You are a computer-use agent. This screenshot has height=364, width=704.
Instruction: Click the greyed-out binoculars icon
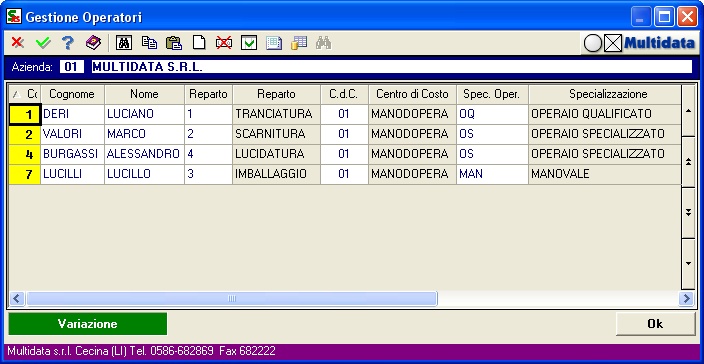[x=323, y=43]
